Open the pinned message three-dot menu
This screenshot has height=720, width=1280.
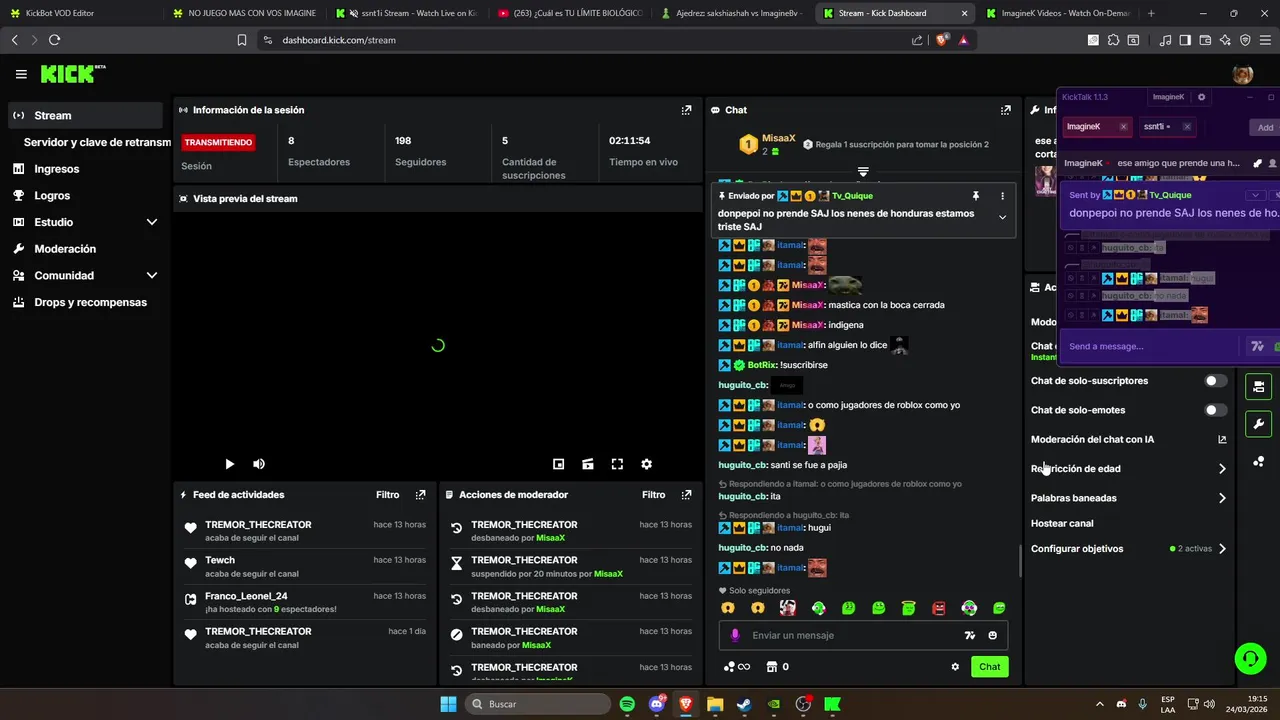tap(1002, 196)
